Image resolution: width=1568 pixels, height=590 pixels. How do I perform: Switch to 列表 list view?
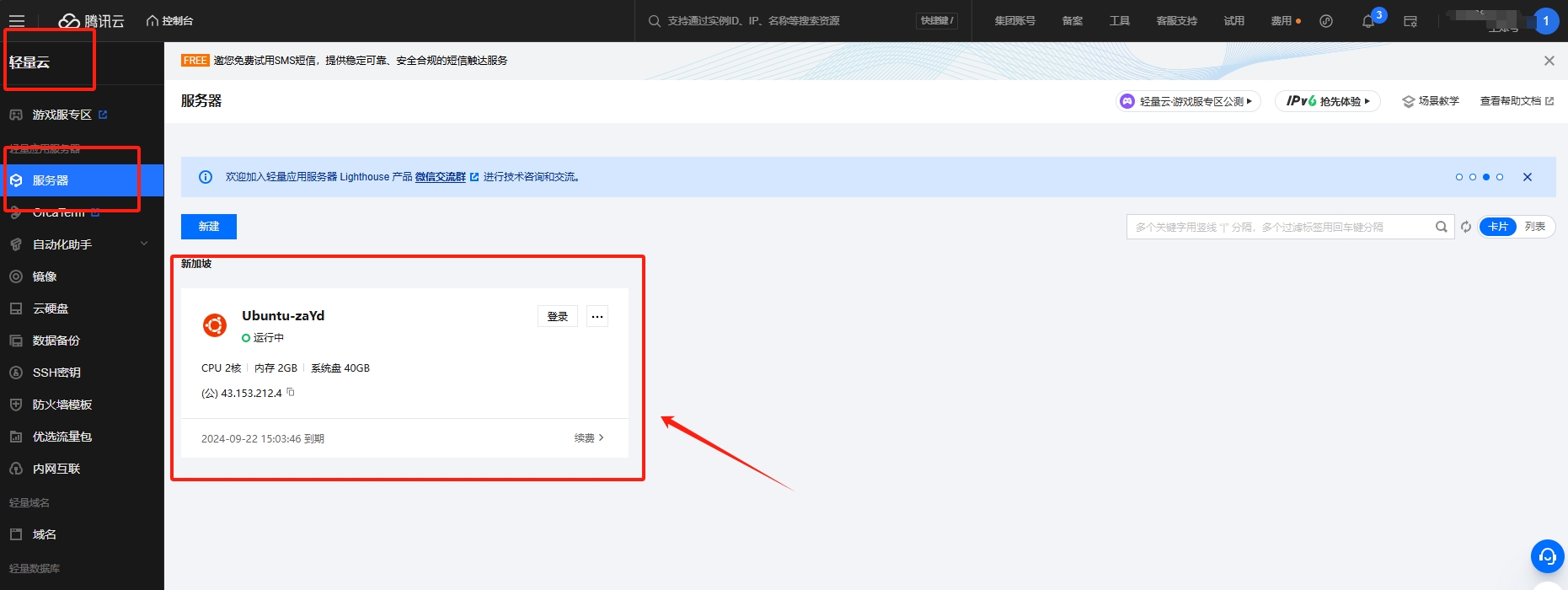point(1534,227)
